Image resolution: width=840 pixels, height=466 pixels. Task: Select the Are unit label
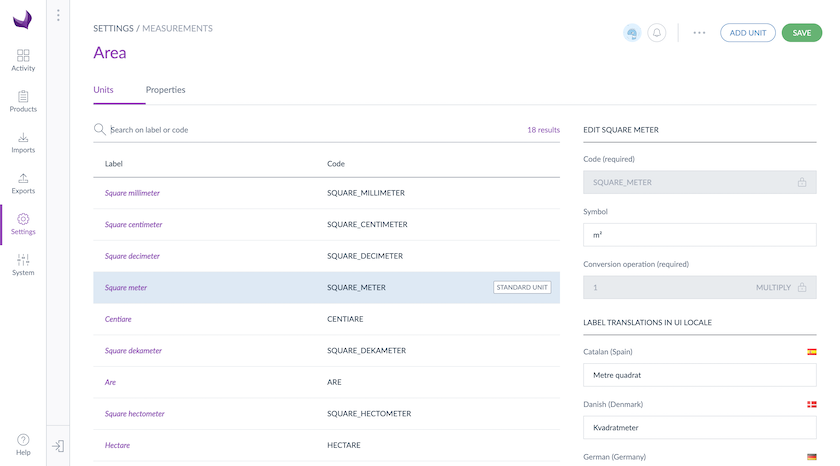110,382
